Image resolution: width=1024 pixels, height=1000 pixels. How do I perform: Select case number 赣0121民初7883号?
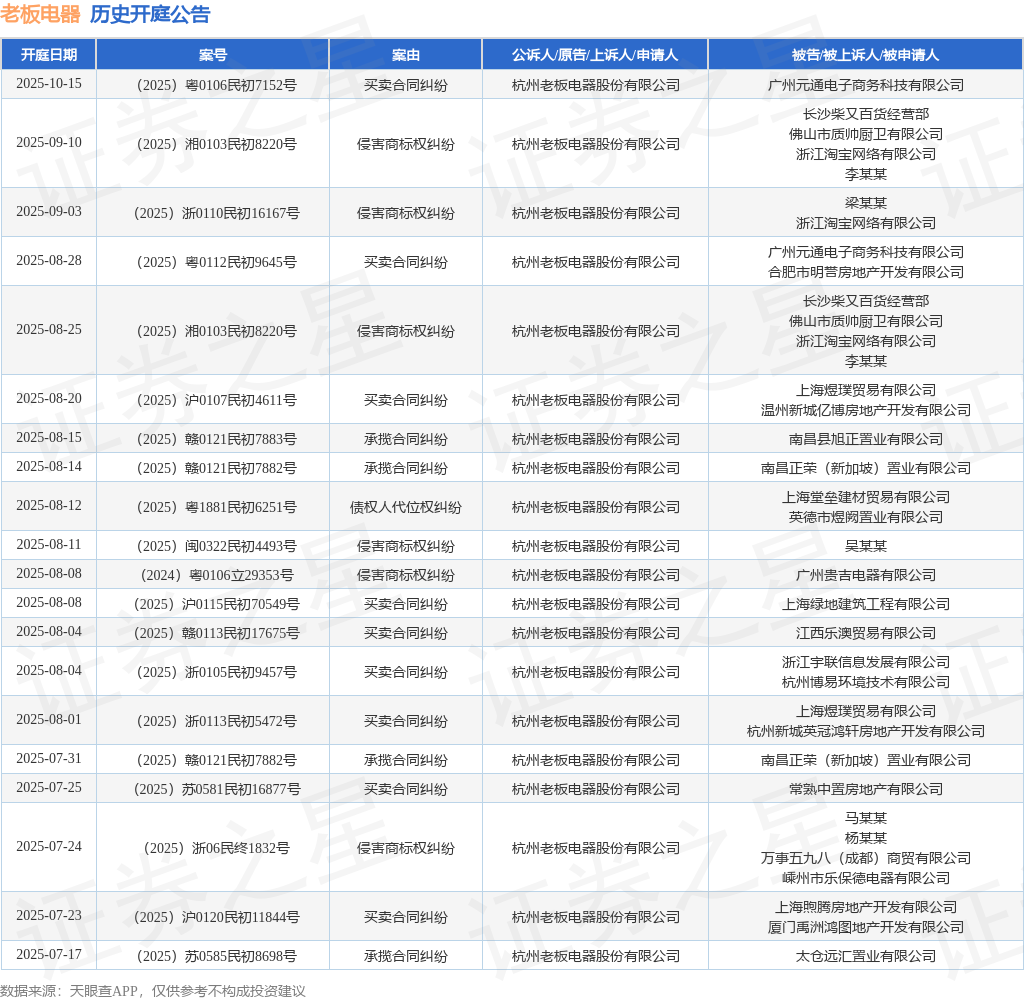217,439
